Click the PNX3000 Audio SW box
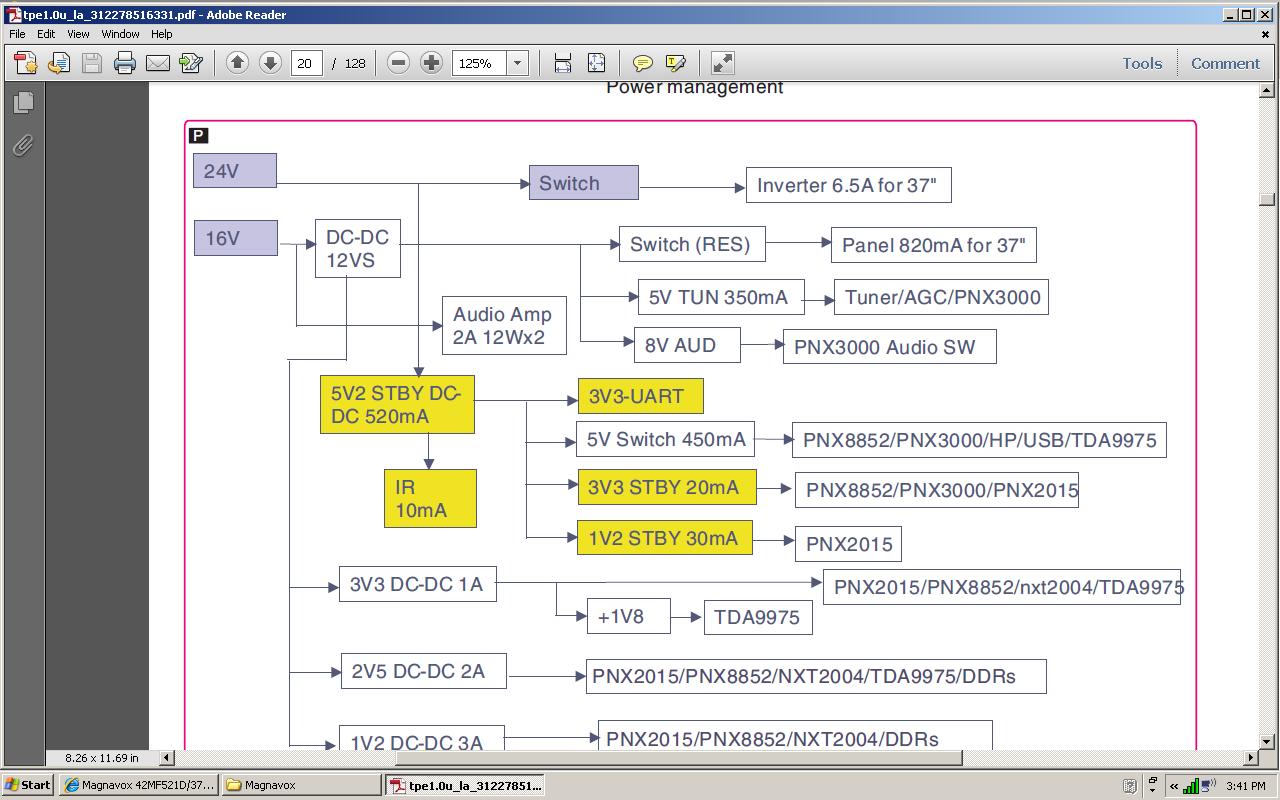Image resolution: width=1280 pixels, height=800 pixels. pyautogui.click(x=890, y=346)
